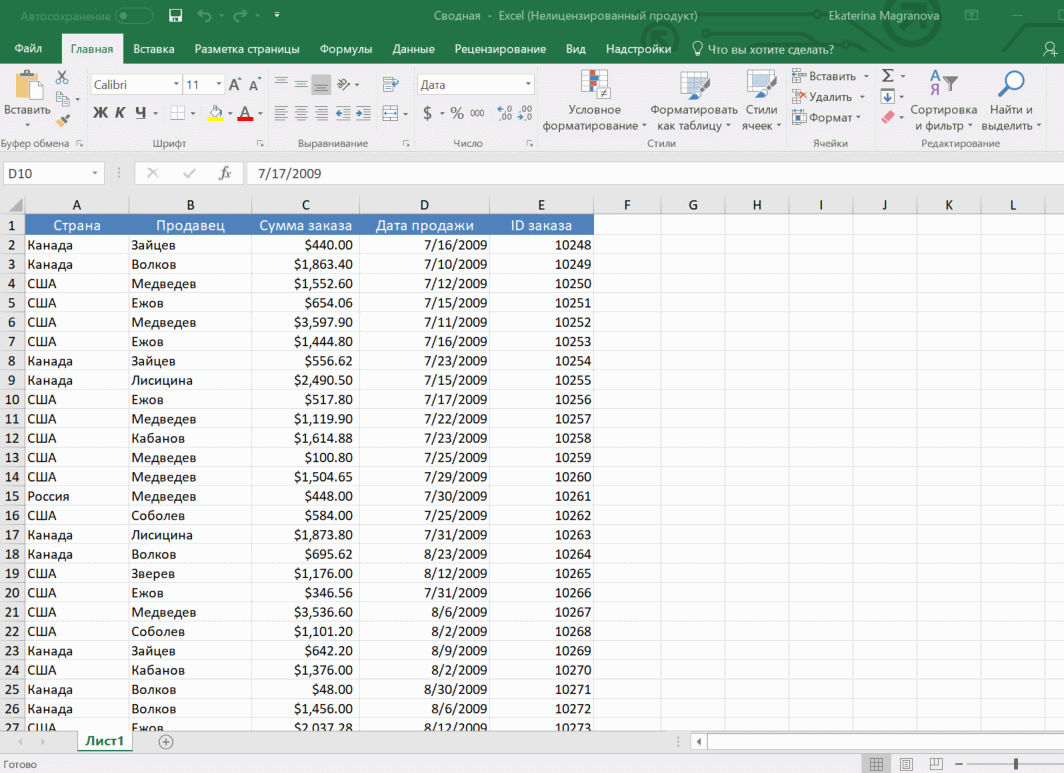Add a new sheet with plus icon
This screenshot has height=773, width=1064.
[166, 741]
